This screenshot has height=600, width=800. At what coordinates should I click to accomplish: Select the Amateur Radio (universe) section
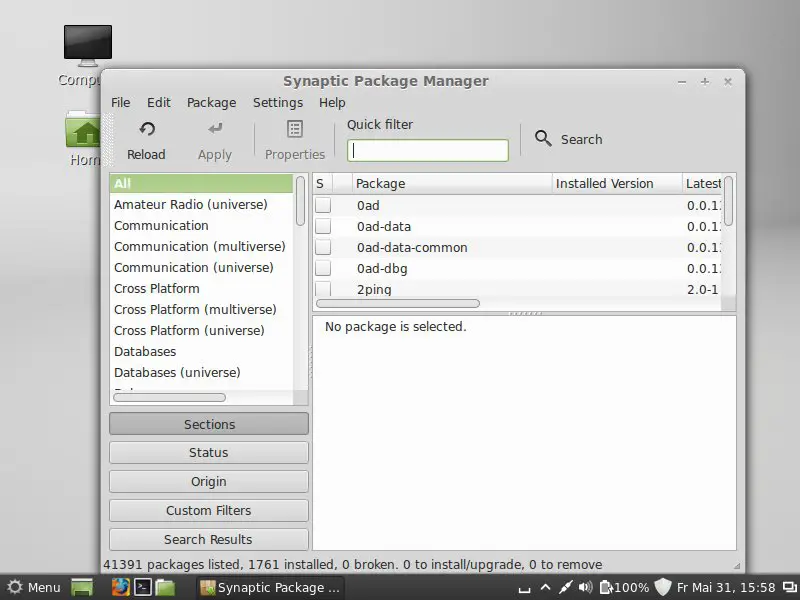202,205
